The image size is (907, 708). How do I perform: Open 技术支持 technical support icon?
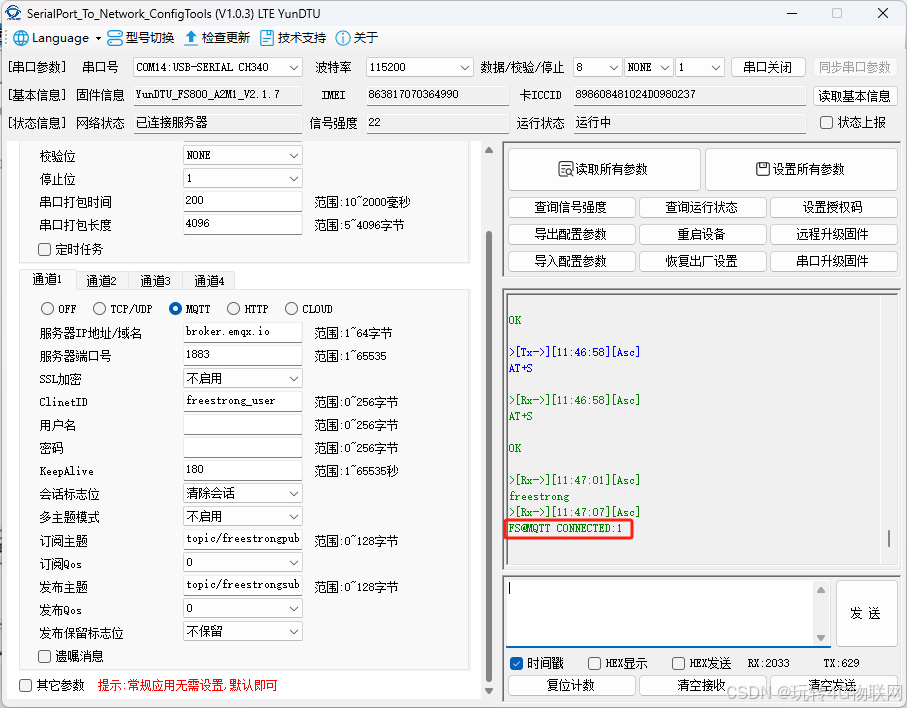267,38
